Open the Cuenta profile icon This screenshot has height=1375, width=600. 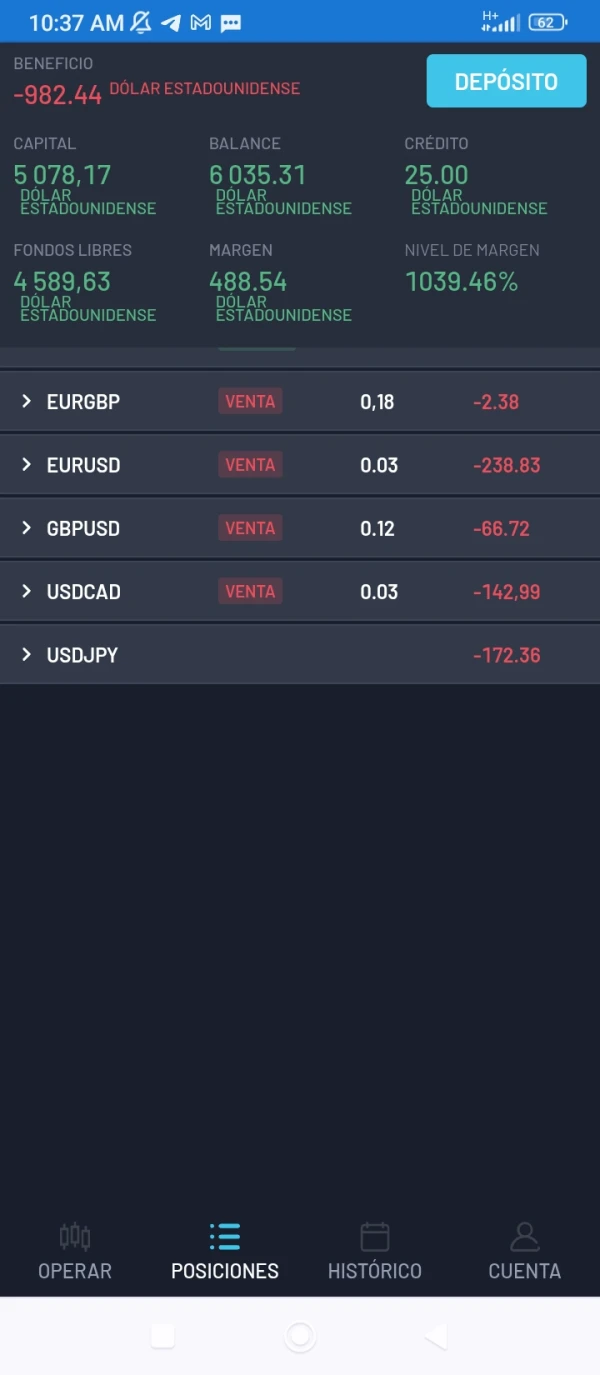pos(524,1237)
